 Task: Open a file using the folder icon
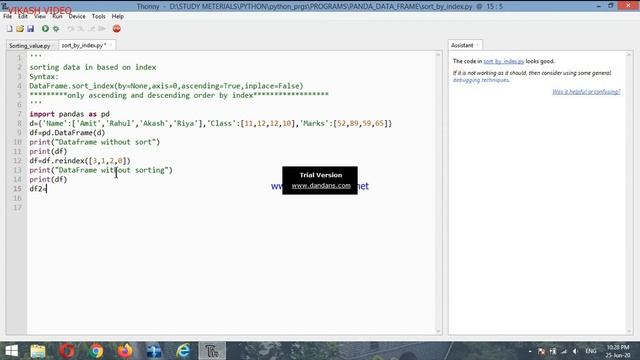point(20,29)
